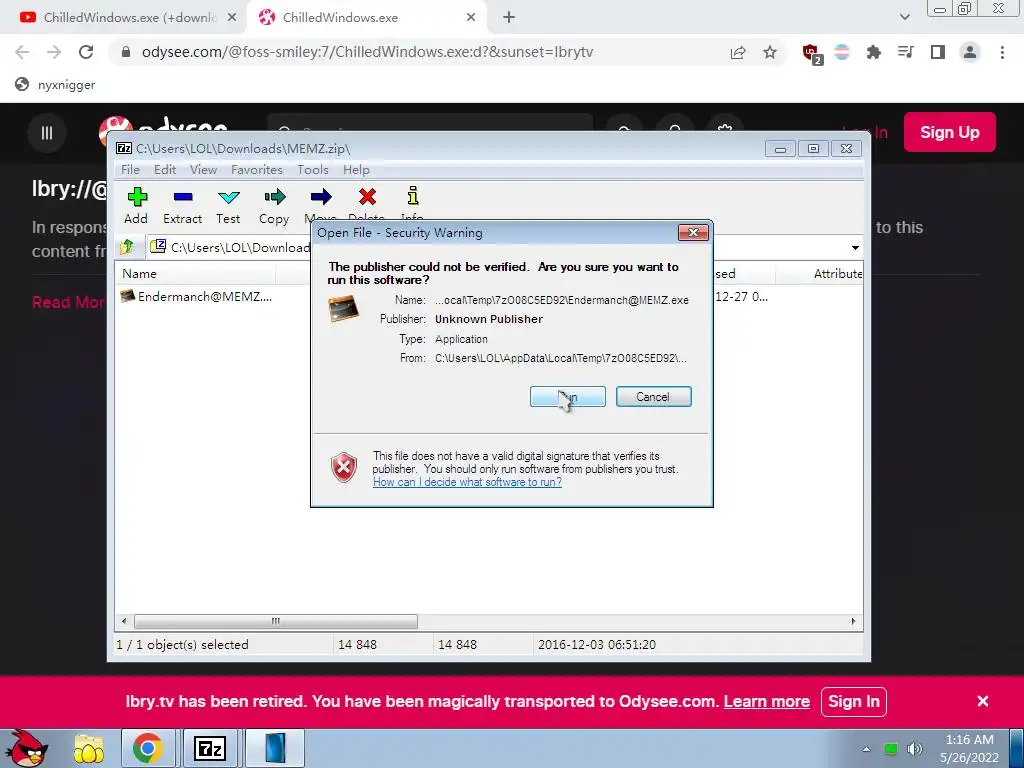The width and height of the screenshot is (1024, 768).
Task: Click the Extract toolbar icon in 7-Zip
Action: pos(183,197)
